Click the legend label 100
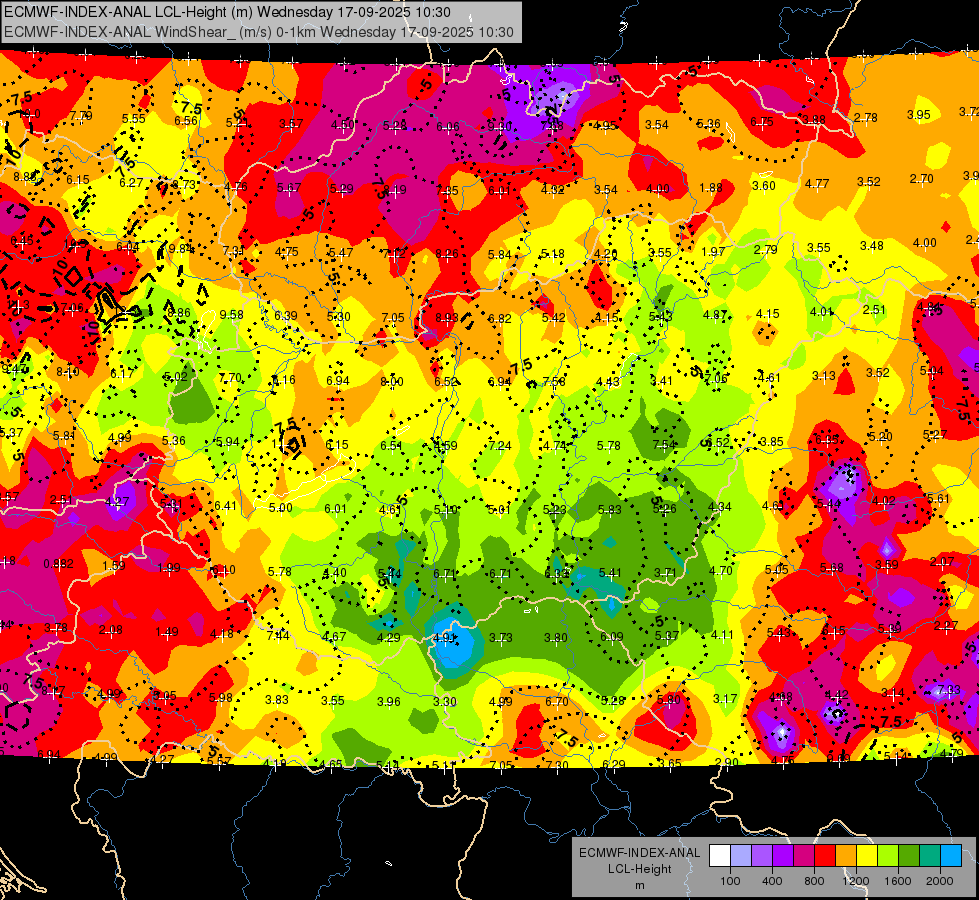 point(731,881)
